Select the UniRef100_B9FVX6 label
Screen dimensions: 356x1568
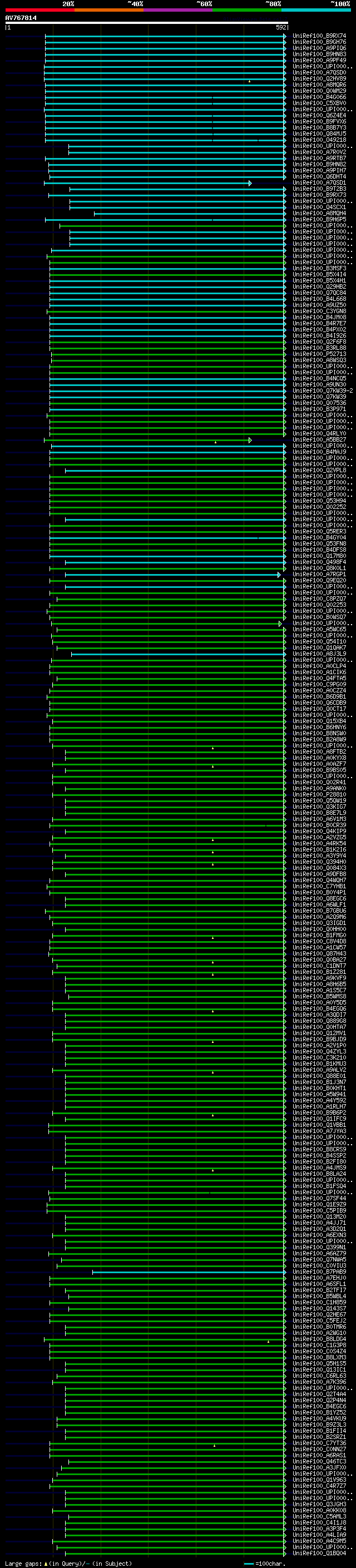[319, 121]
